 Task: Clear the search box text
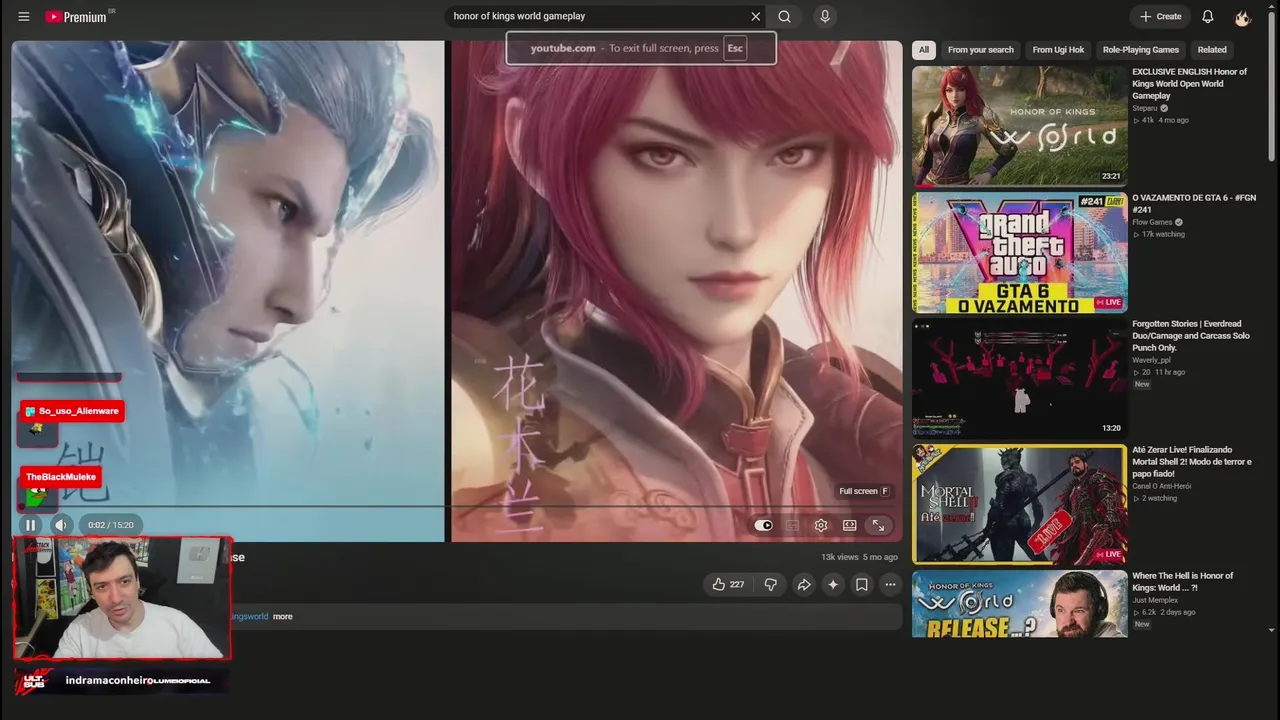pyautogui.click(x=756, y=16)
